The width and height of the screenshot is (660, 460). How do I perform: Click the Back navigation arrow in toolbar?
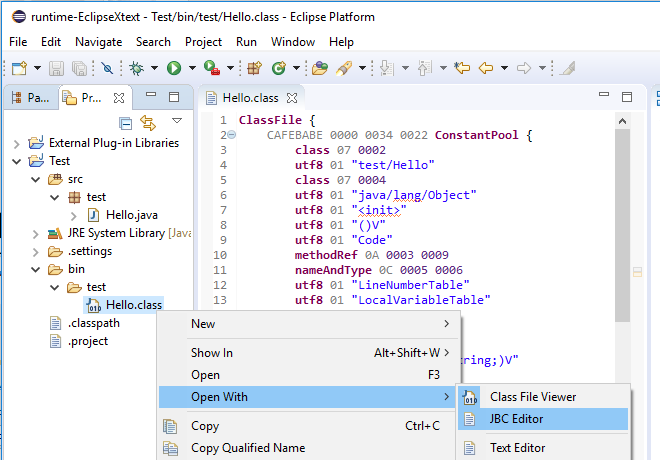(x=487, y=68)
